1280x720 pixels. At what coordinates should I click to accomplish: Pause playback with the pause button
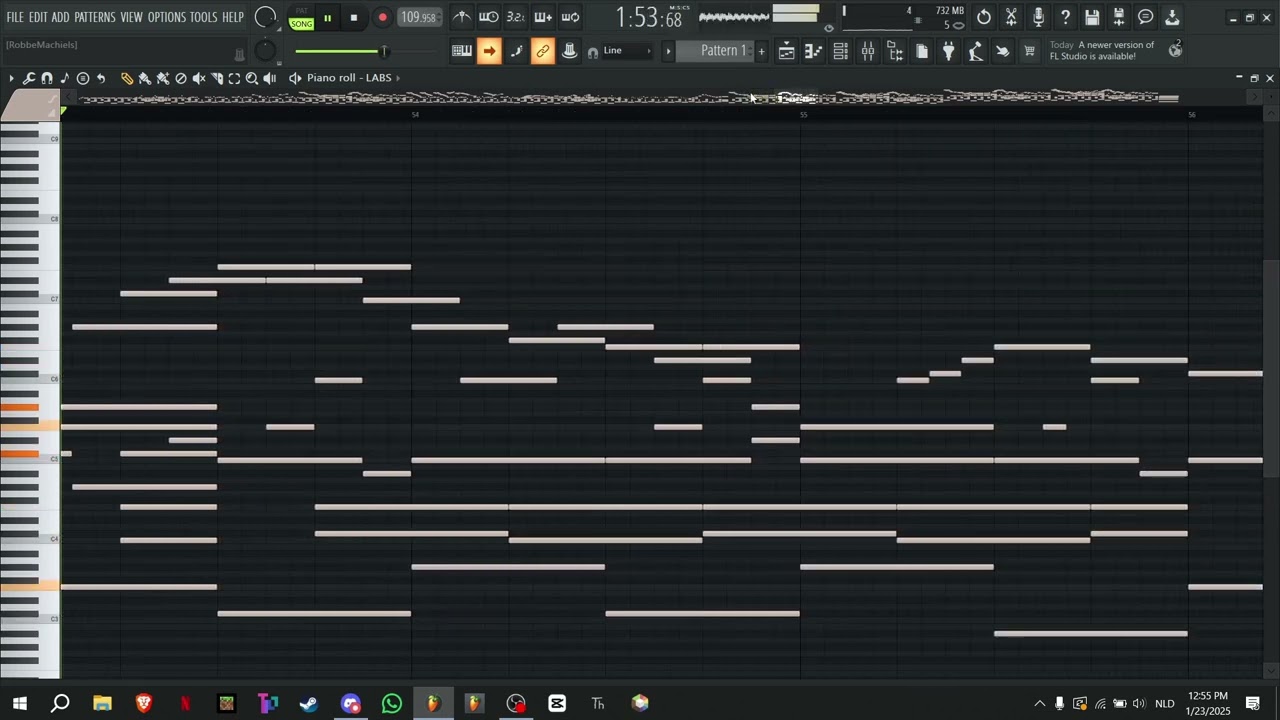point(327,18)
